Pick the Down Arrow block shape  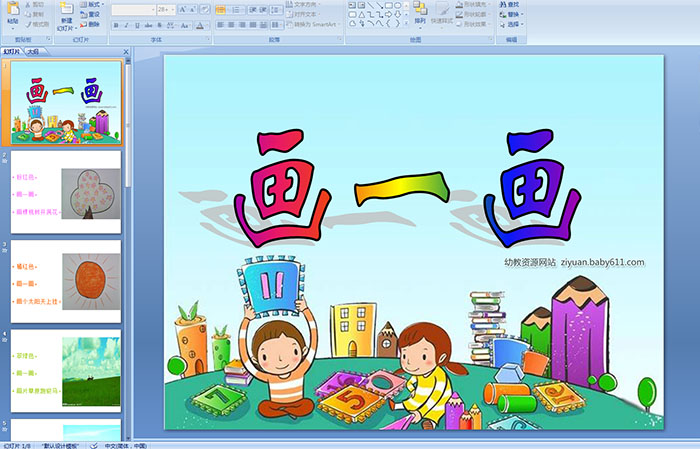coord(397,15)
